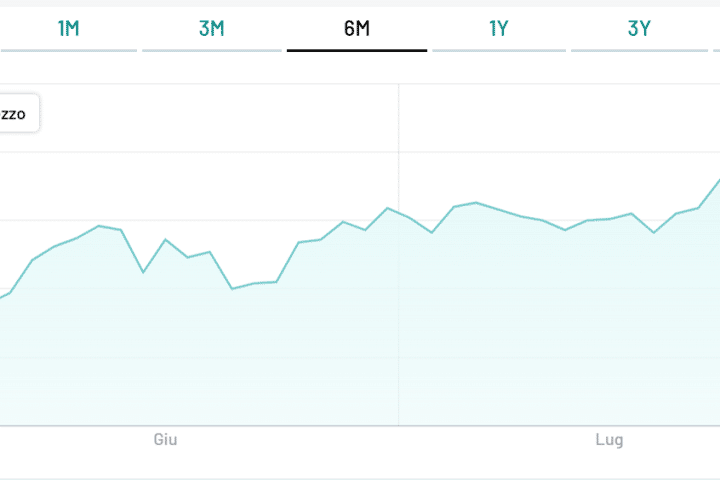Click the price line peak left of Giu
Viewport: 720px width, 480px height.
(x=99, y=226)
